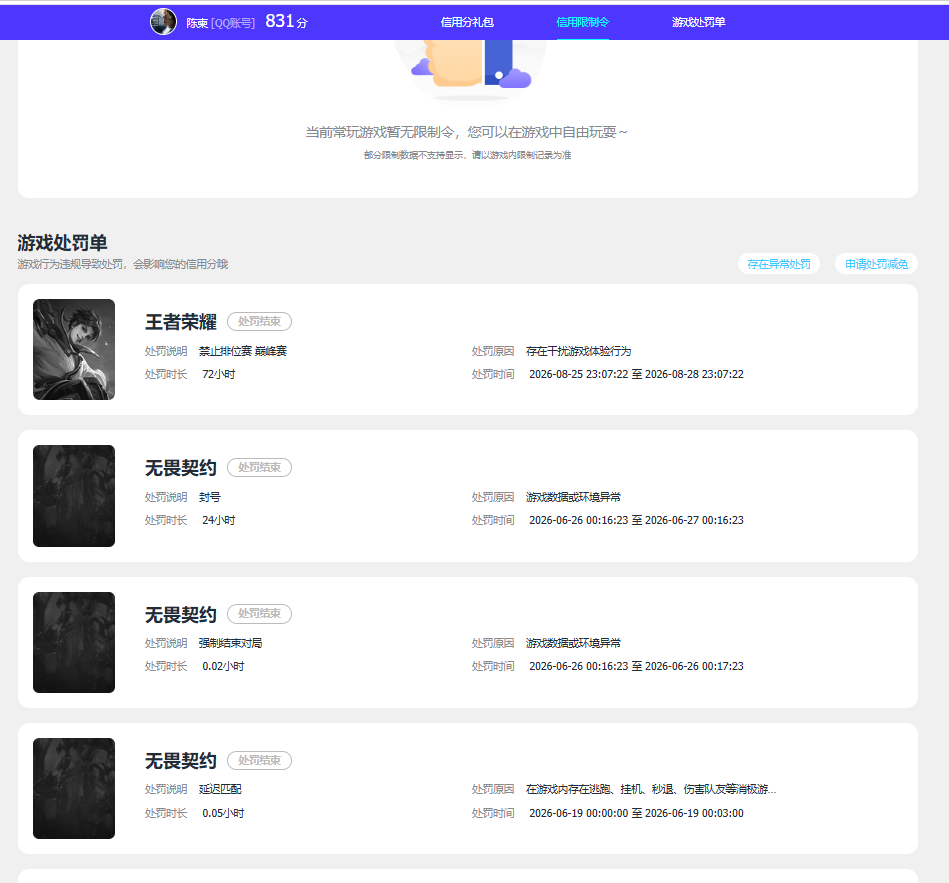Click the 延迟匹配 penalty description
The image size is (949, 883).
[220, 789]
